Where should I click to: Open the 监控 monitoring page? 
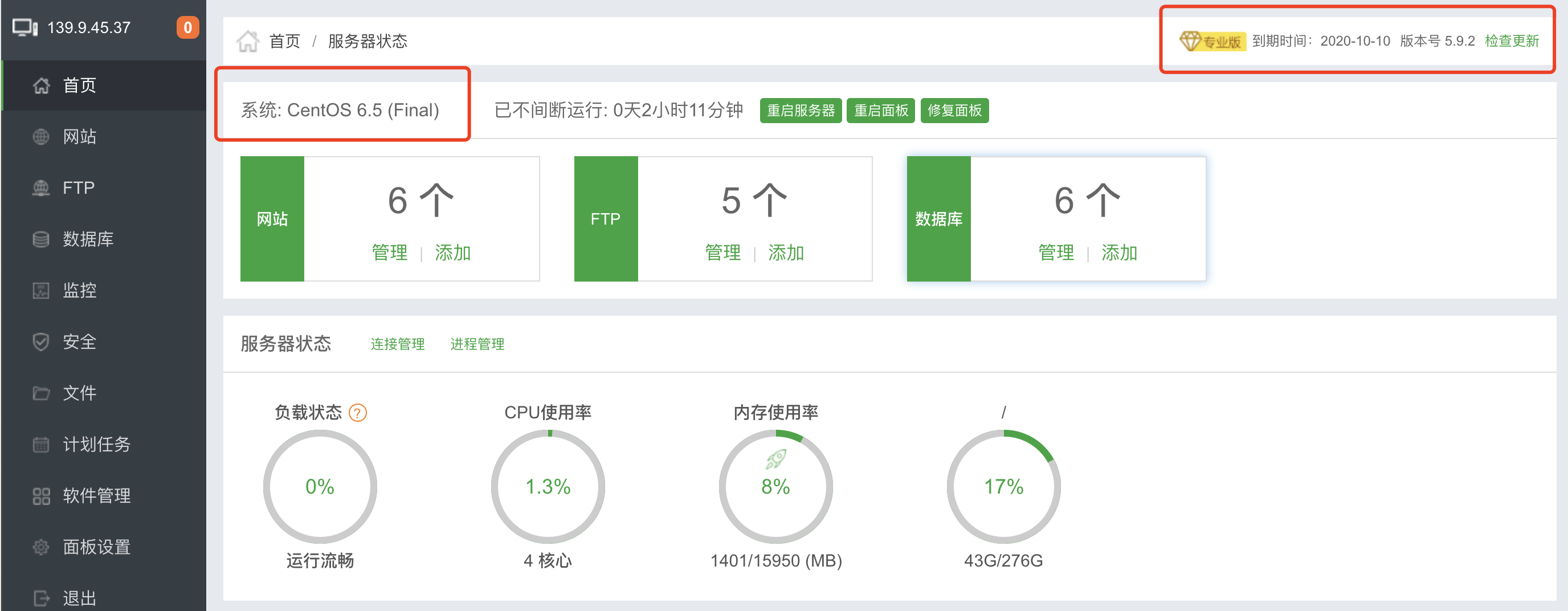point(79,291)
